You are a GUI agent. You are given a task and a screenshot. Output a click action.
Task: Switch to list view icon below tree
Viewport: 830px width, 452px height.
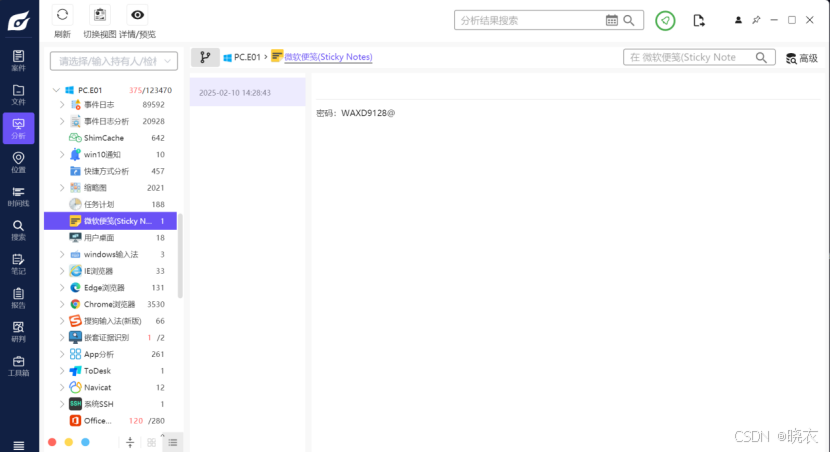[173, 442]
